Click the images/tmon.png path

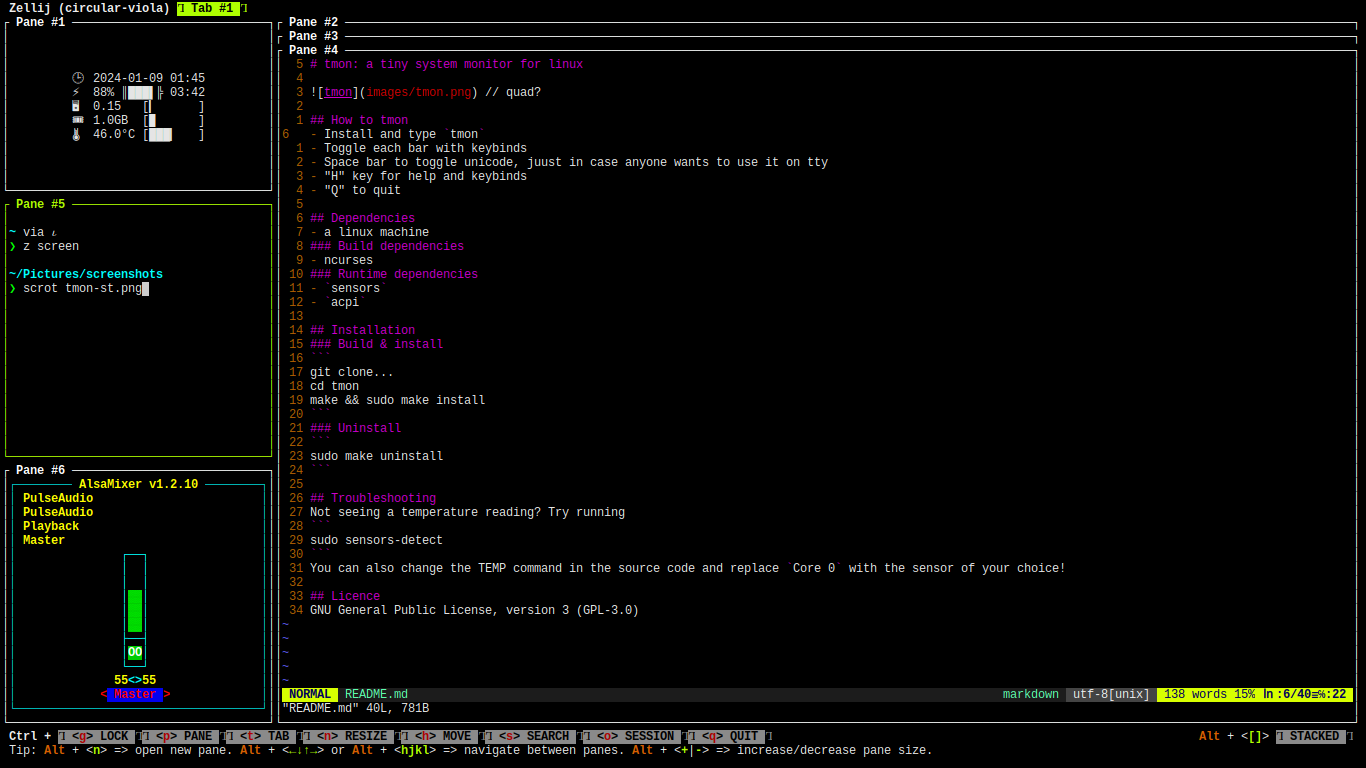click(x=419, y=92)
